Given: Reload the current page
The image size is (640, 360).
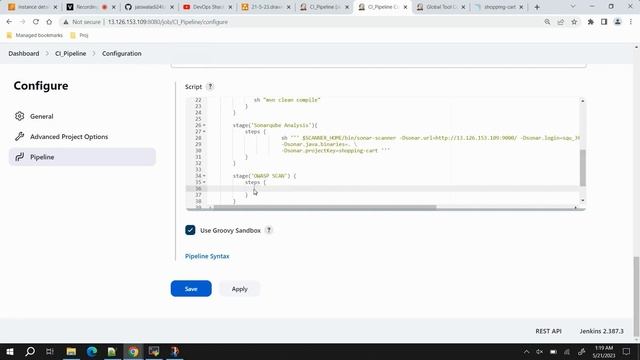Looking at the screenshot, I should [36, 22].
